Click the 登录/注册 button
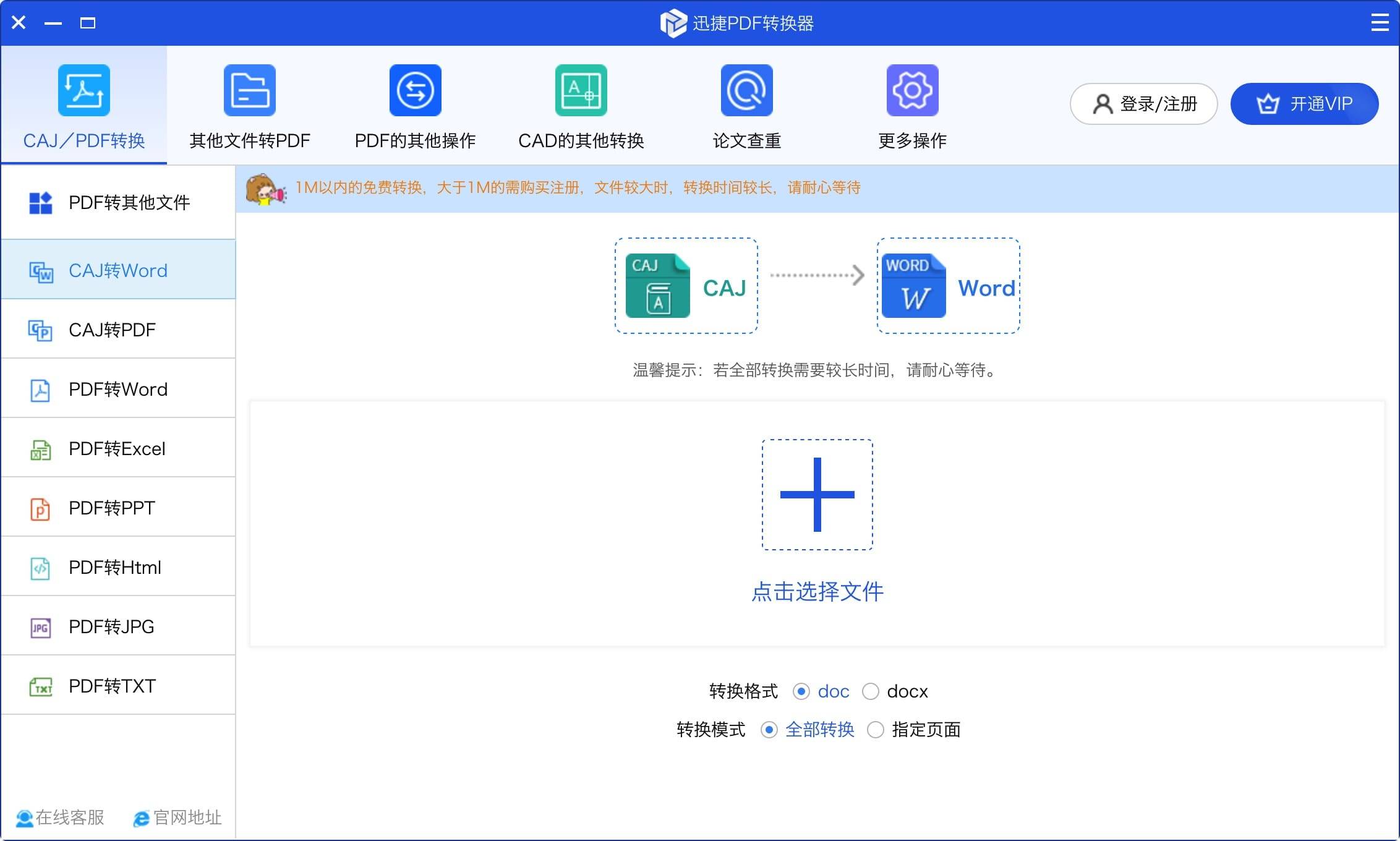1400x841 pixels. (x=1144, y=104)
